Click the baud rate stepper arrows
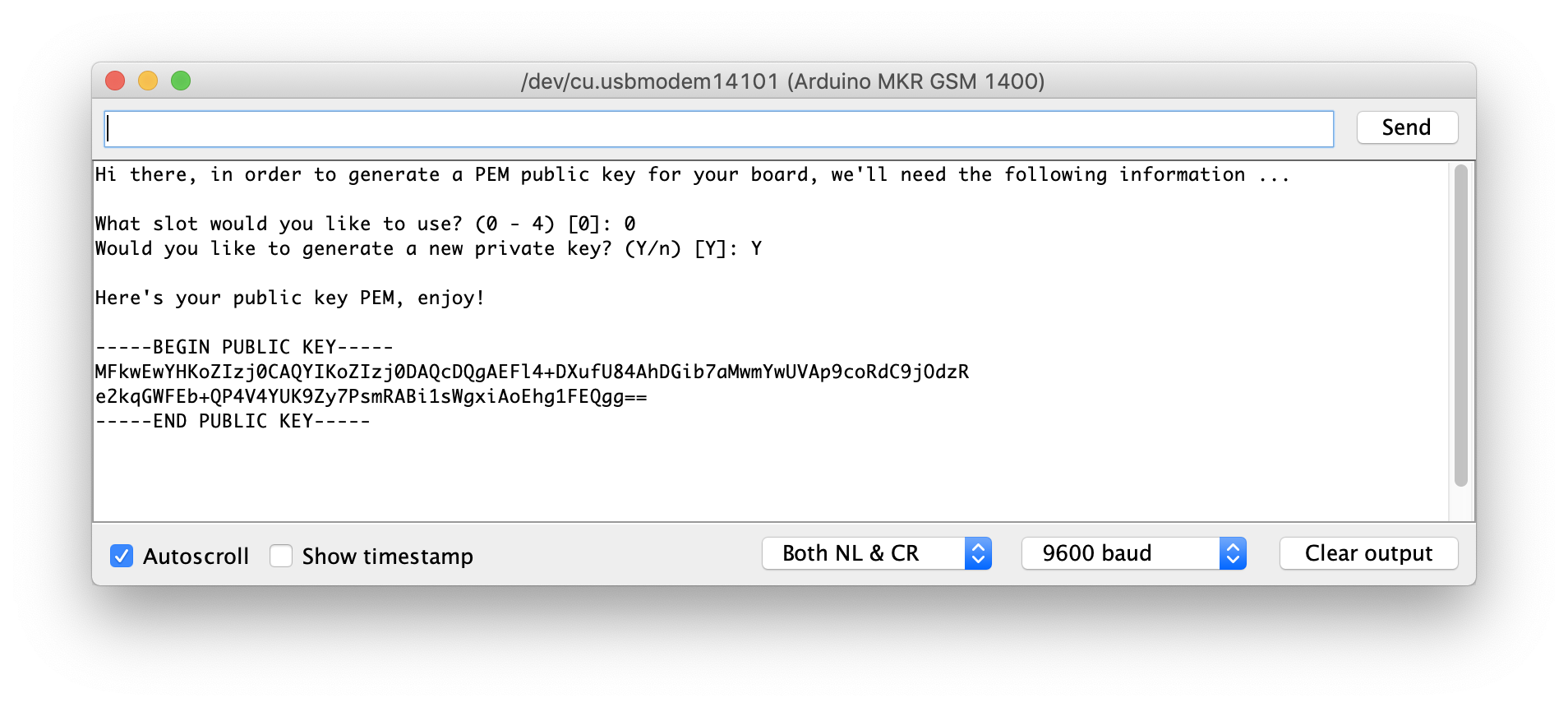 pyautogui.click(x=1232, y=553)
